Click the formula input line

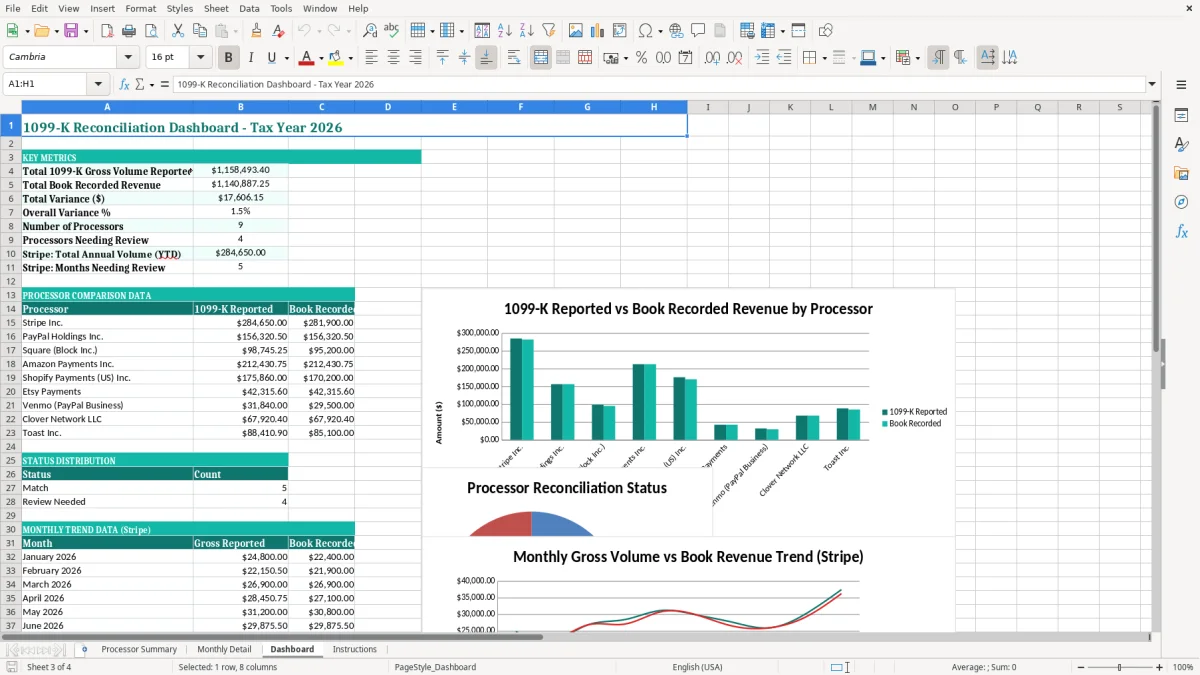coord(659,85)
